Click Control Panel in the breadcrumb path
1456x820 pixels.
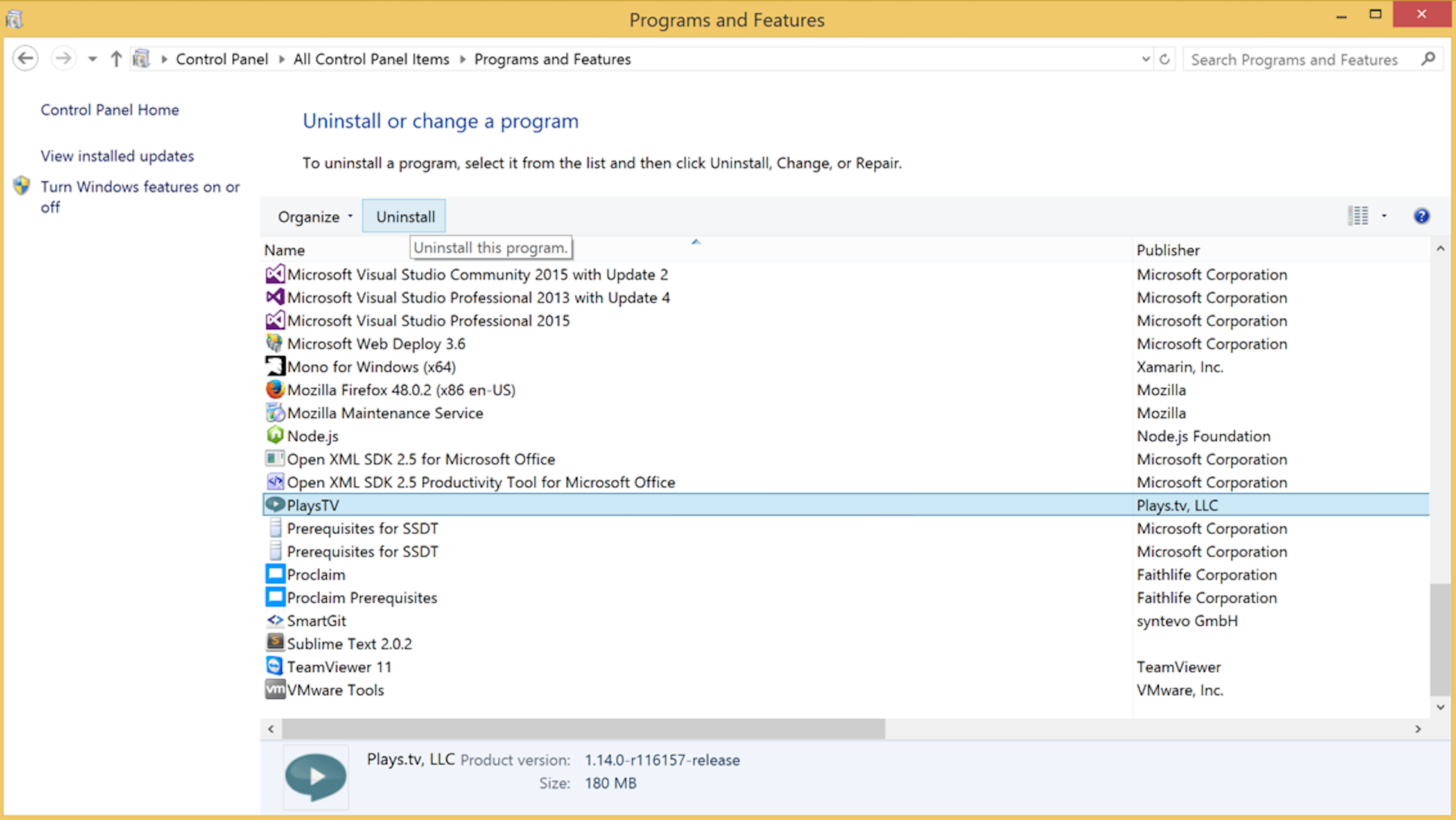(222, 59)
